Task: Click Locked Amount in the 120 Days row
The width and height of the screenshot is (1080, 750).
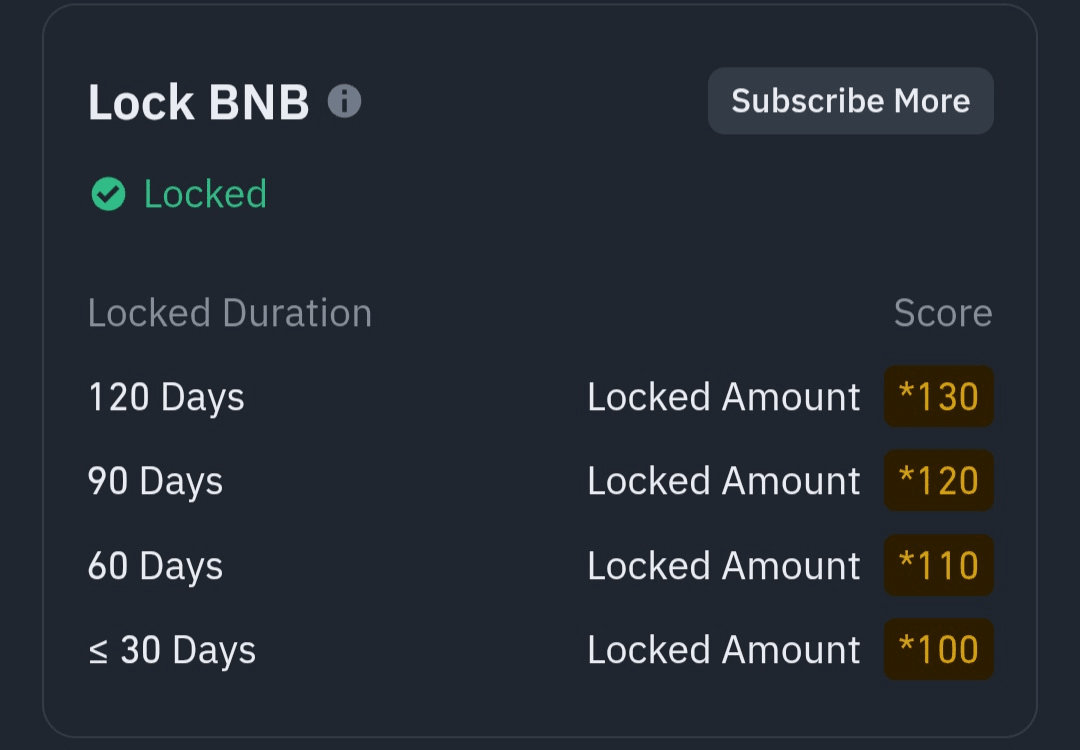Action: 723,397
